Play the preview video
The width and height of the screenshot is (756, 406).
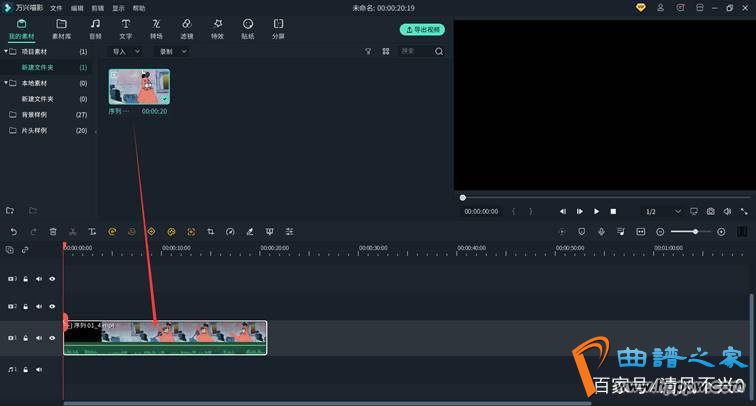click(596, 211)
